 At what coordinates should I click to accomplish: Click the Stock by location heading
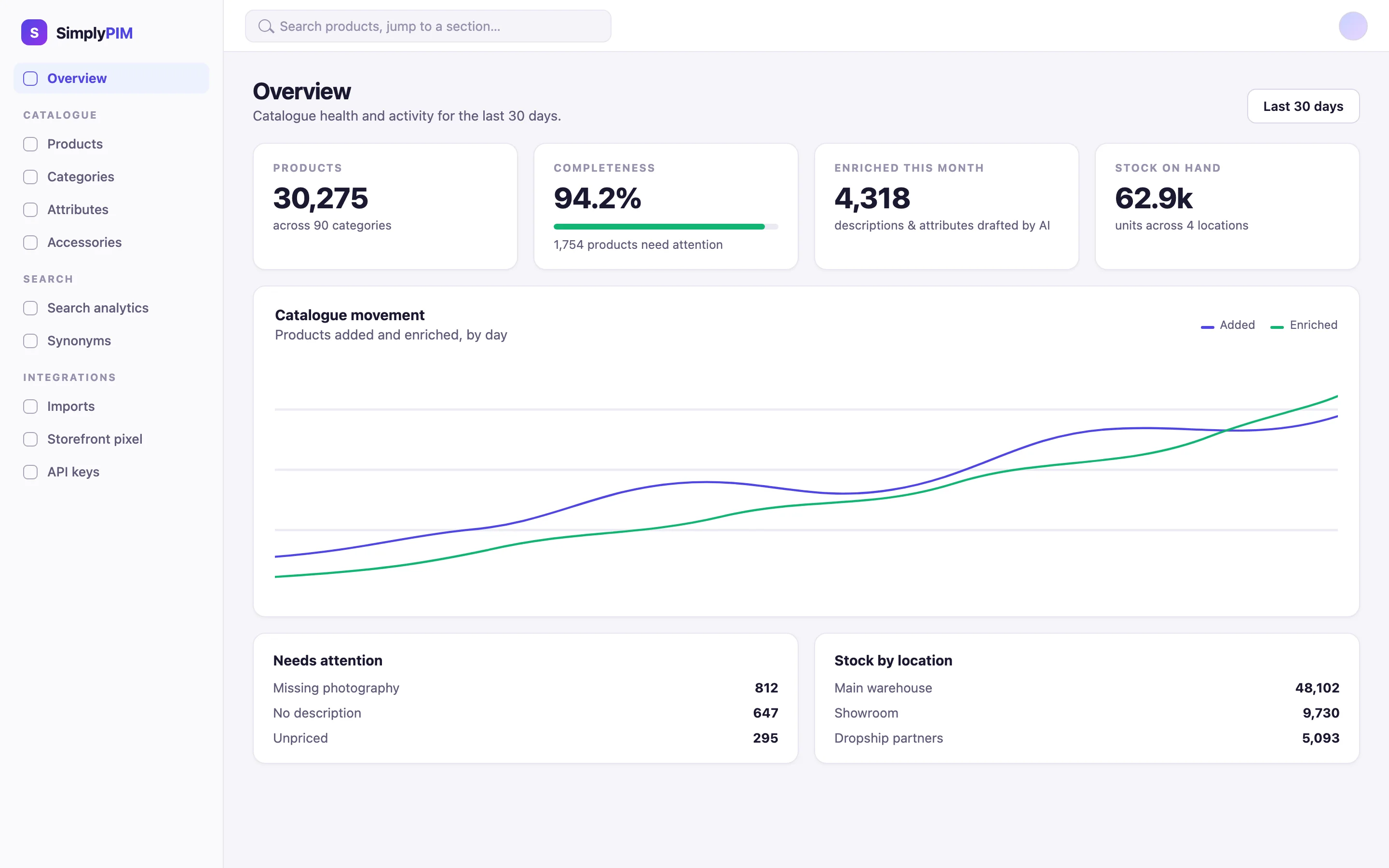click(x=893, y=661)
